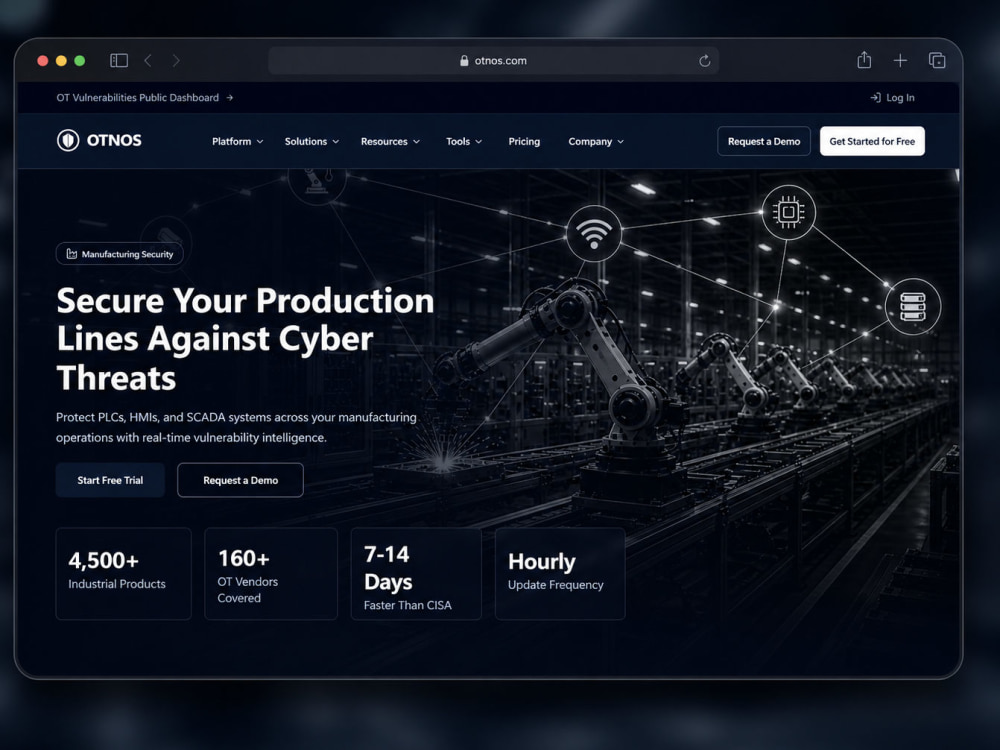
Task: Go to the Pricing page
Action: (524, 142)
